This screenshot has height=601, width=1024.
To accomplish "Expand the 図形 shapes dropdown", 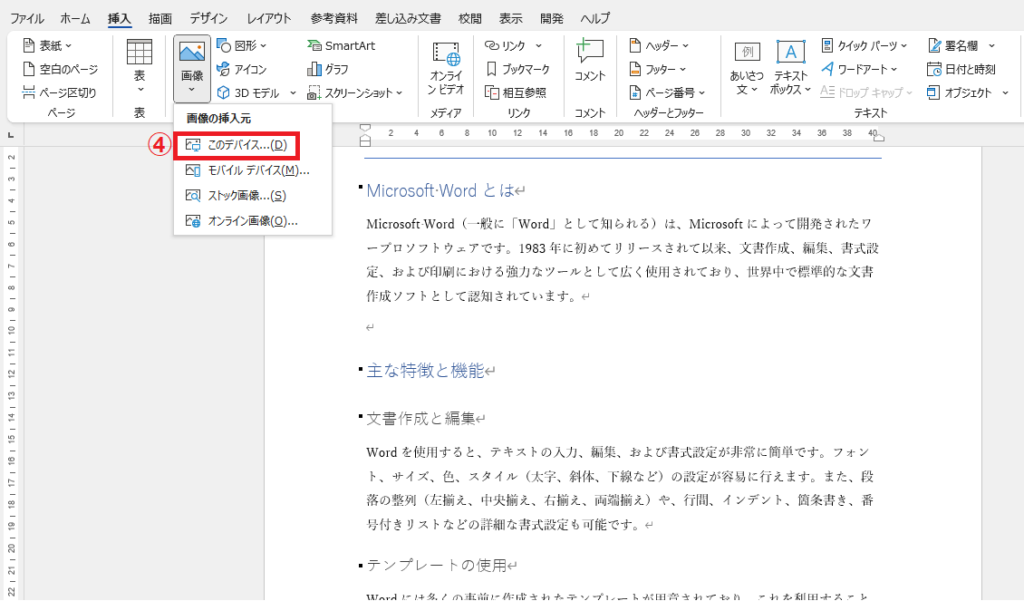I will click(x=242, y=46).
